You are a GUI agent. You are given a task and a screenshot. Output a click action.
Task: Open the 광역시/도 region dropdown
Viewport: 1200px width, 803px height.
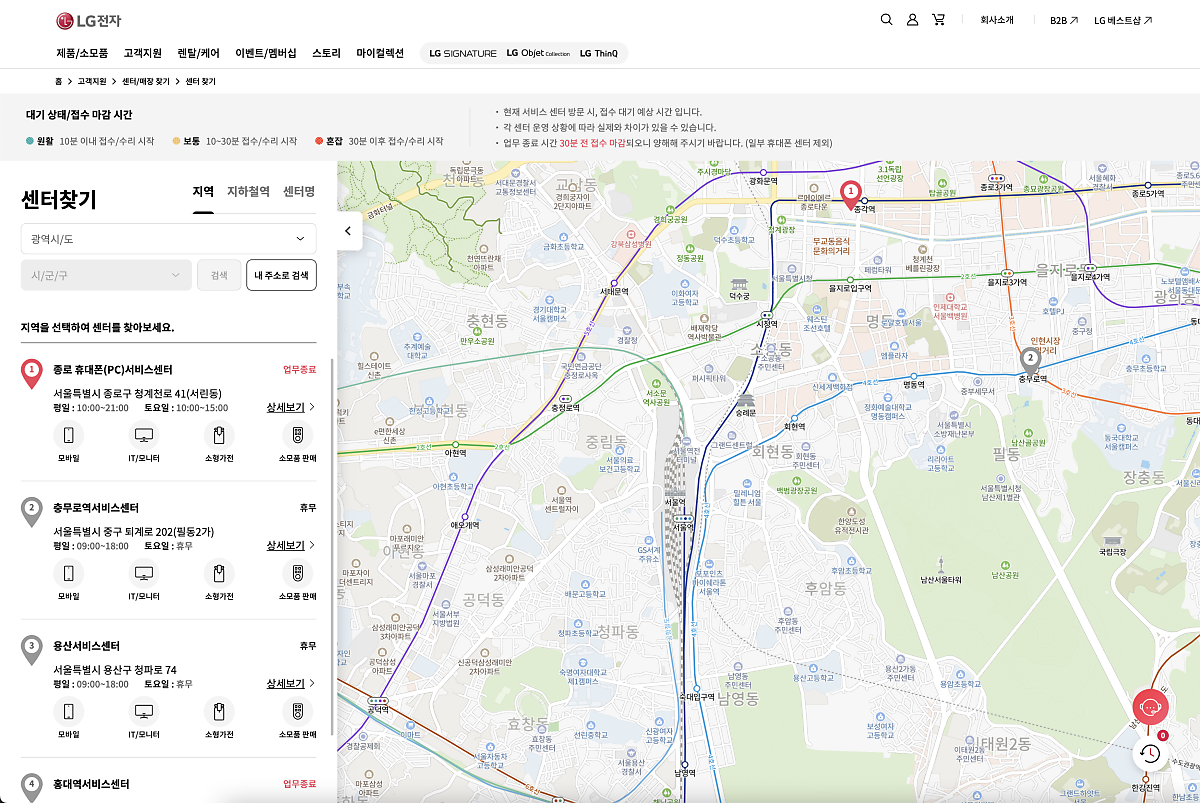pos(169,239)
